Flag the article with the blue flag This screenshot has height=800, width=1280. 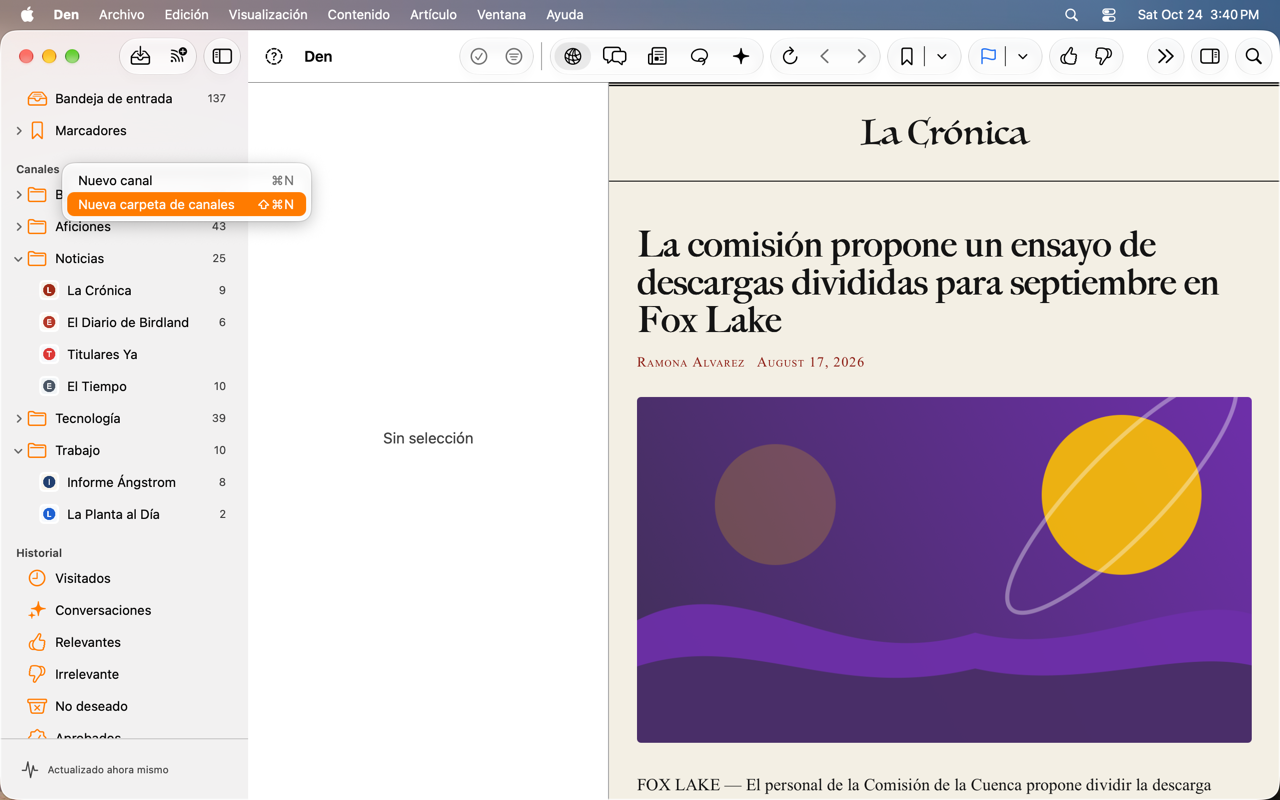[988, 57]
